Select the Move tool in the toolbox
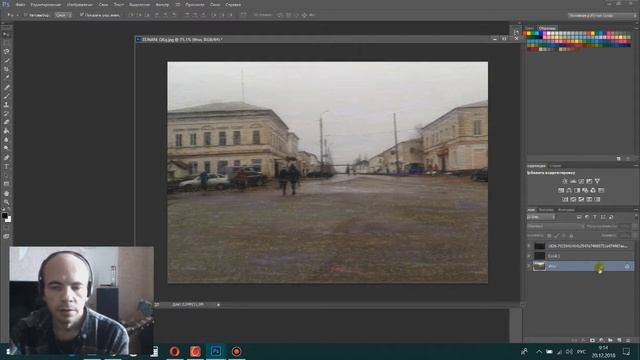Screen dimensions: 640x360 click(7, 34)
